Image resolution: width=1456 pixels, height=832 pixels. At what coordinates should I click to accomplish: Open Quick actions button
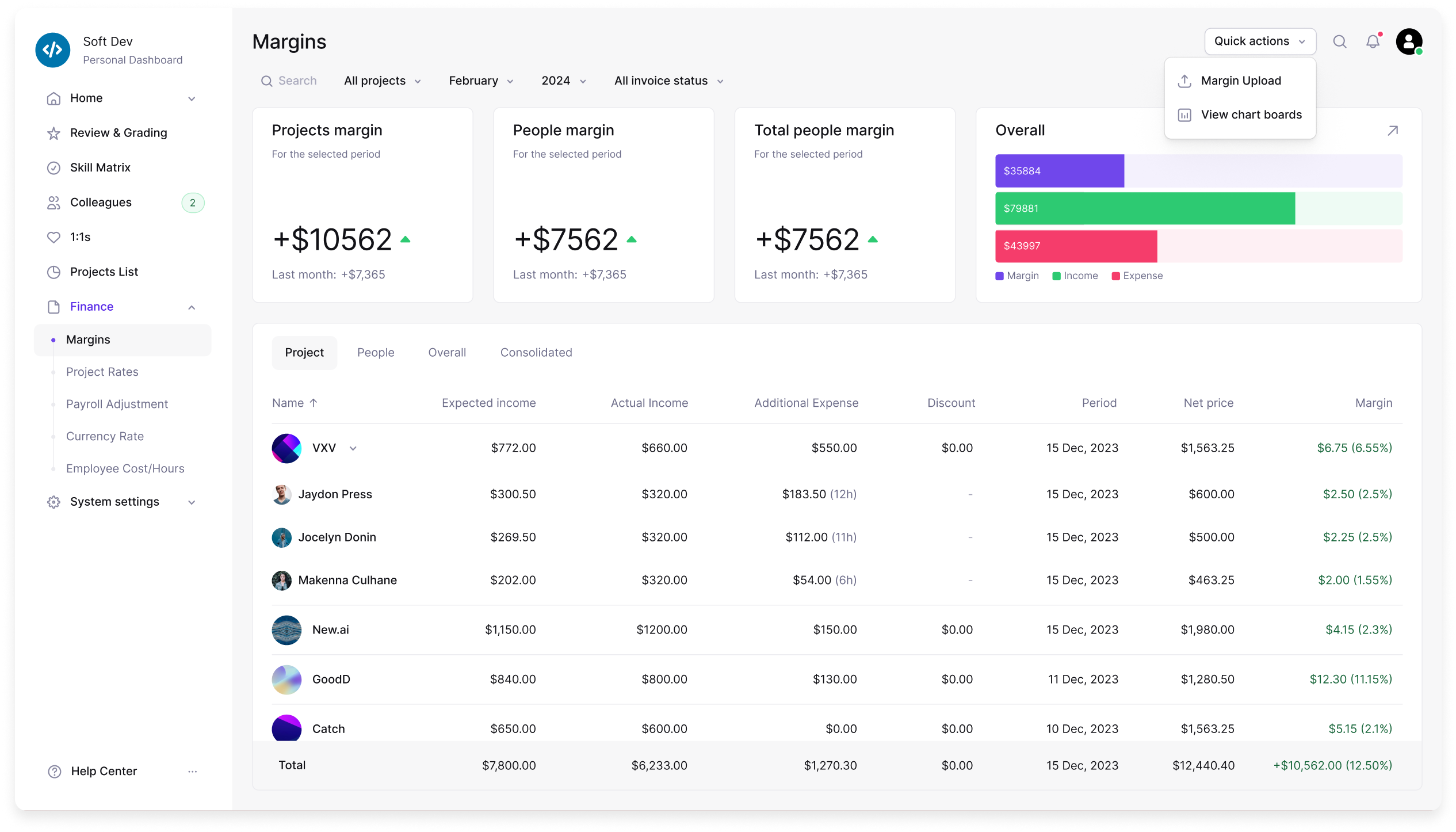coord(1259,41)
